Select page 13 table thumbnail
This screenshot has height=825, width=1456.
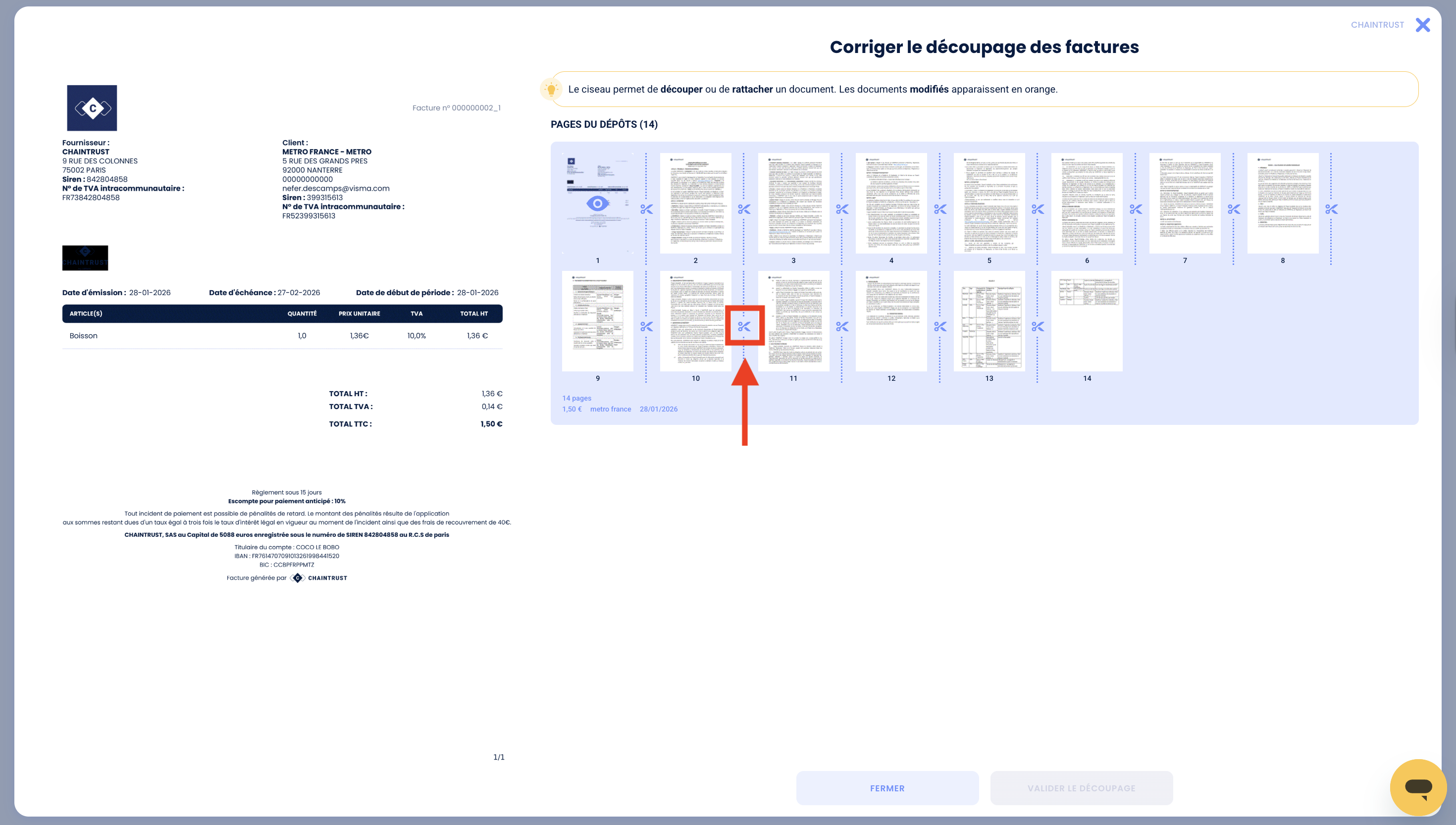tap(989, 321)
